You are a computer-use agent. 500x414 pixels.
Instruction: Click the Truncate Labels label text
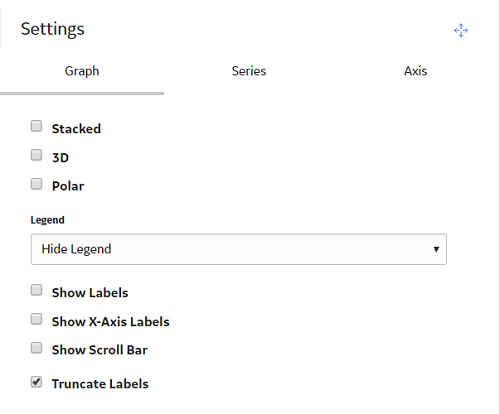[100, 384]
